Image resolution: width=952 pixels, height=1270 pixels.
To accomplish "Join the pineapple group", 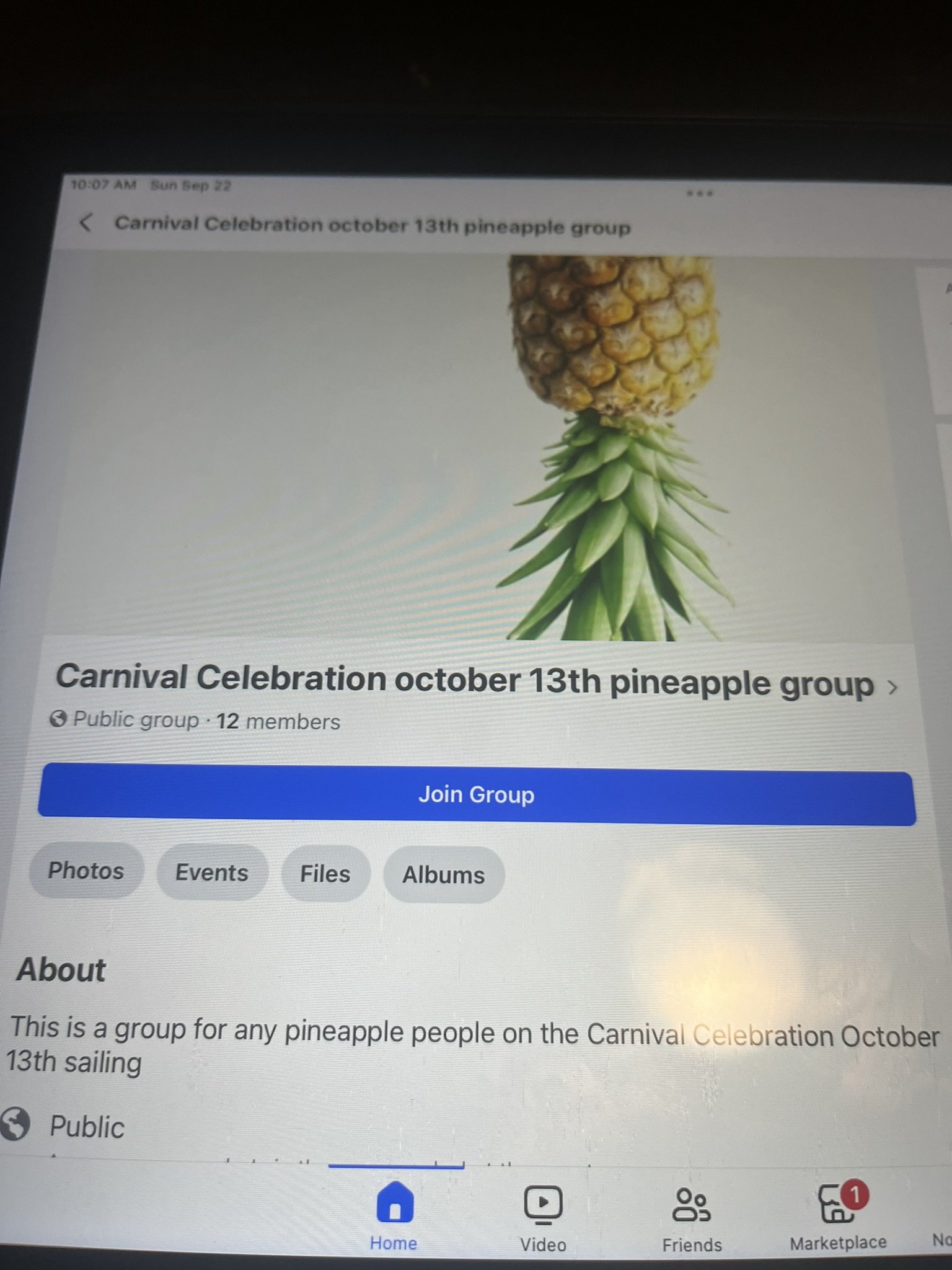I will [x=477, y=795].
